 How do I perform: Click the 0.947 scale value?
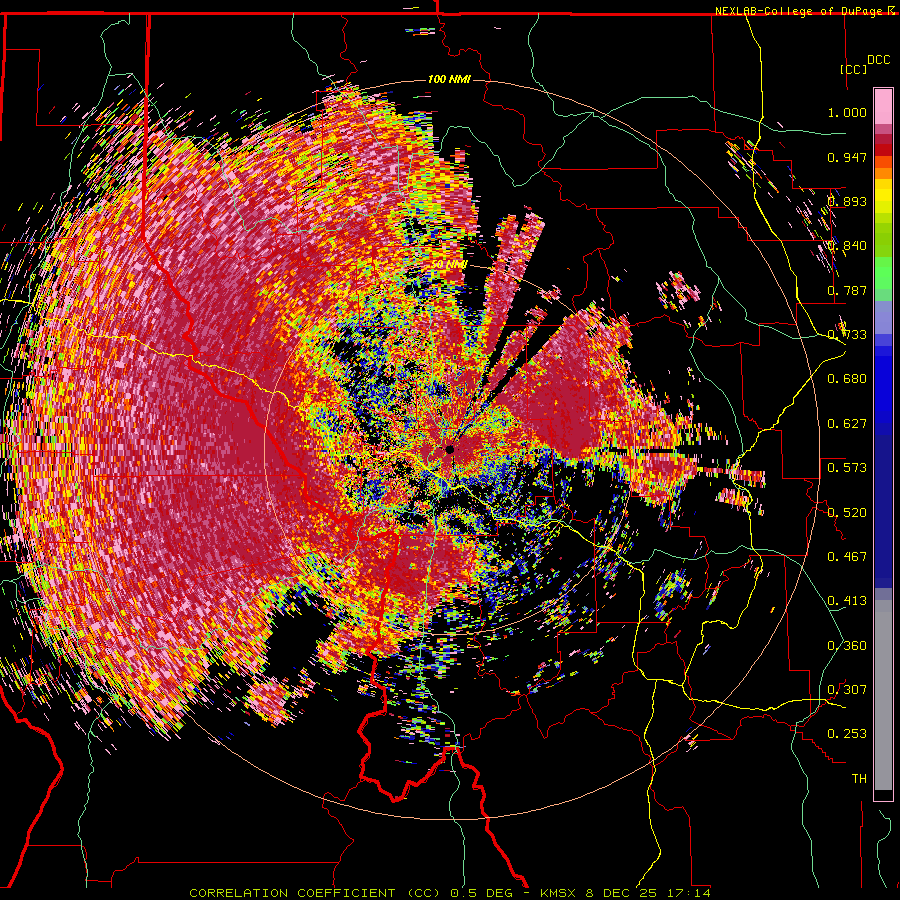click(847, 157)
